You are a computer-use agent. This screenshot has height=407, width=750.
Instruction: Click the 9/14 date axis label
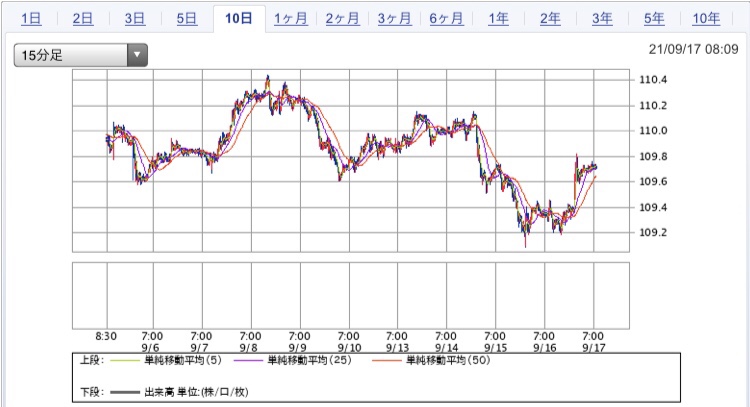click(x=447, y=348)
